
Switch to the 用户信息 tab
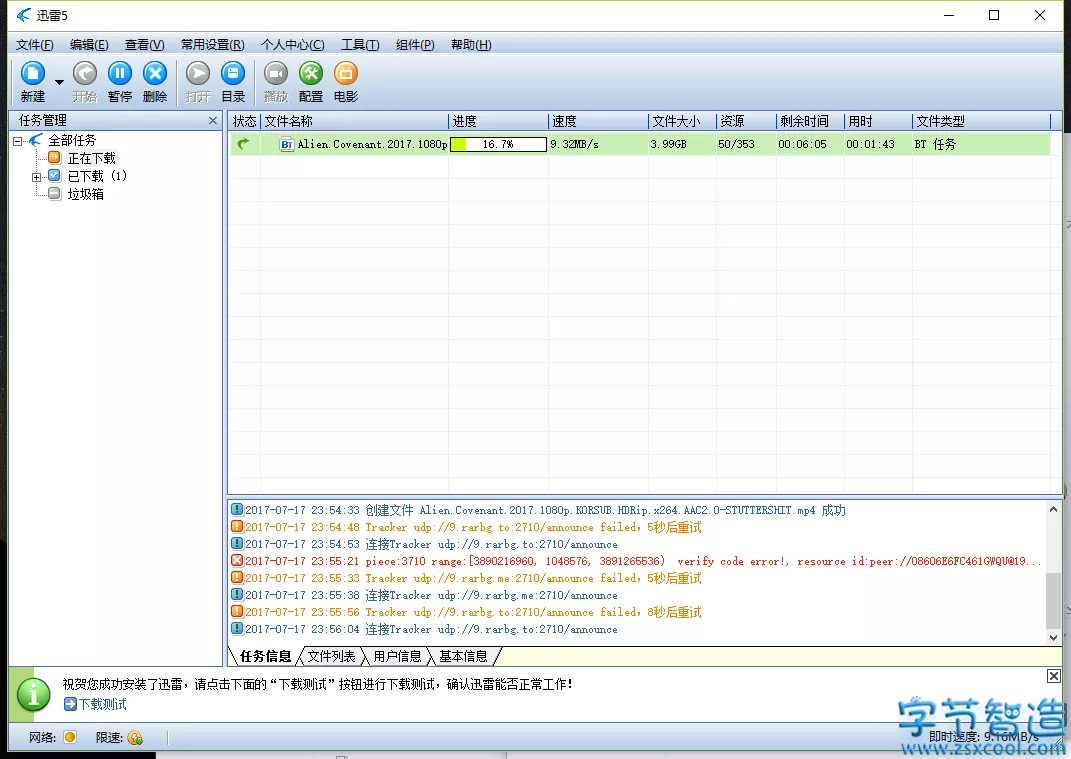398,657
